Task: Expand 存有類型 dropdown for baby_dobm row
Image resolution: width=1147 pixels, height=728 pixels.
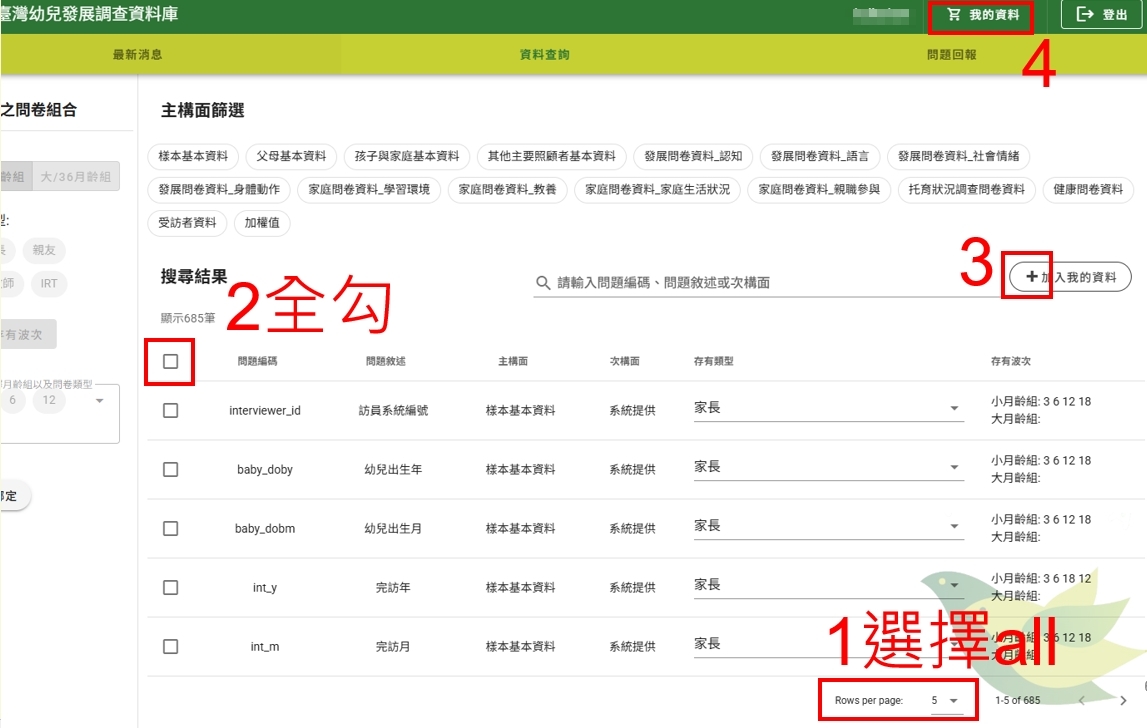Action: click(x=953, y=527)
